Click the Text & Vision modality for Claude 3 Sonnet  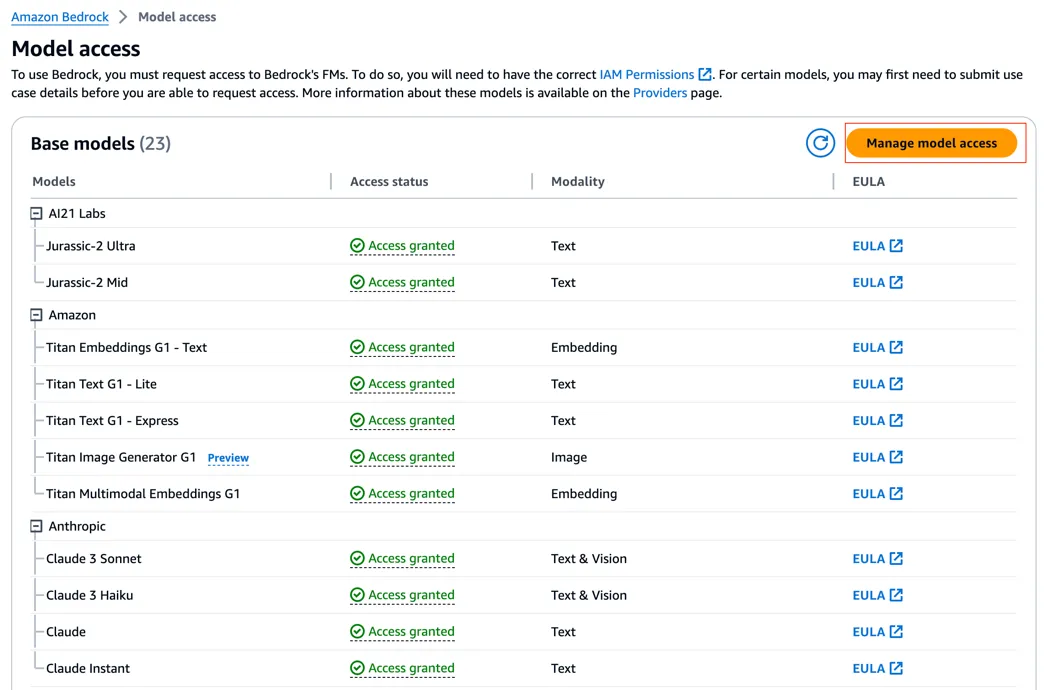[x=588, y=559]
